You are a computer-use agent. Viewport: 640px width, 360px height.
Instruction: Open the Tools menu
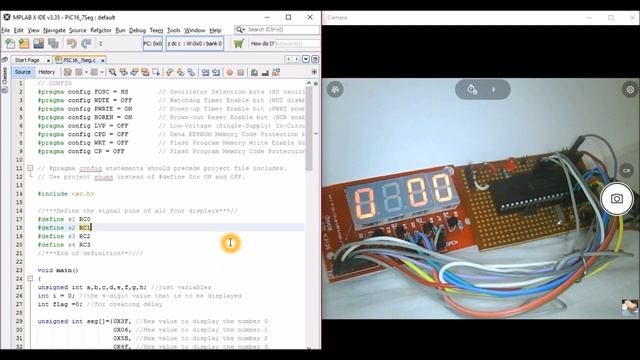click(x=173, y=30)
